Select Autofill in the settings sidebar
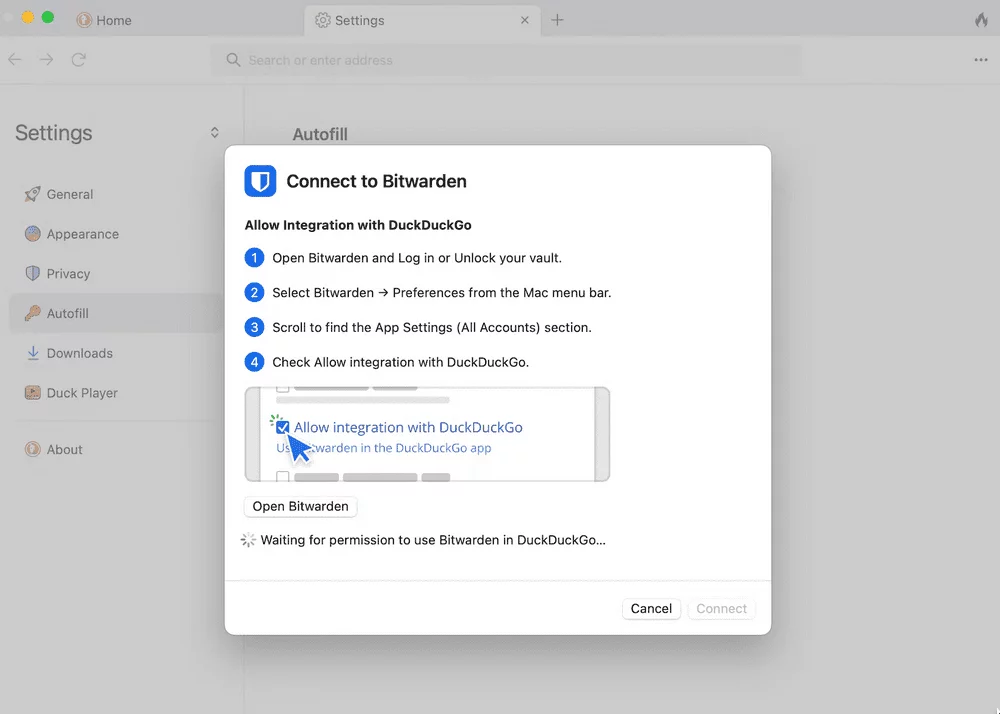This screenshot has height=714, width=1000. point(115,313)
